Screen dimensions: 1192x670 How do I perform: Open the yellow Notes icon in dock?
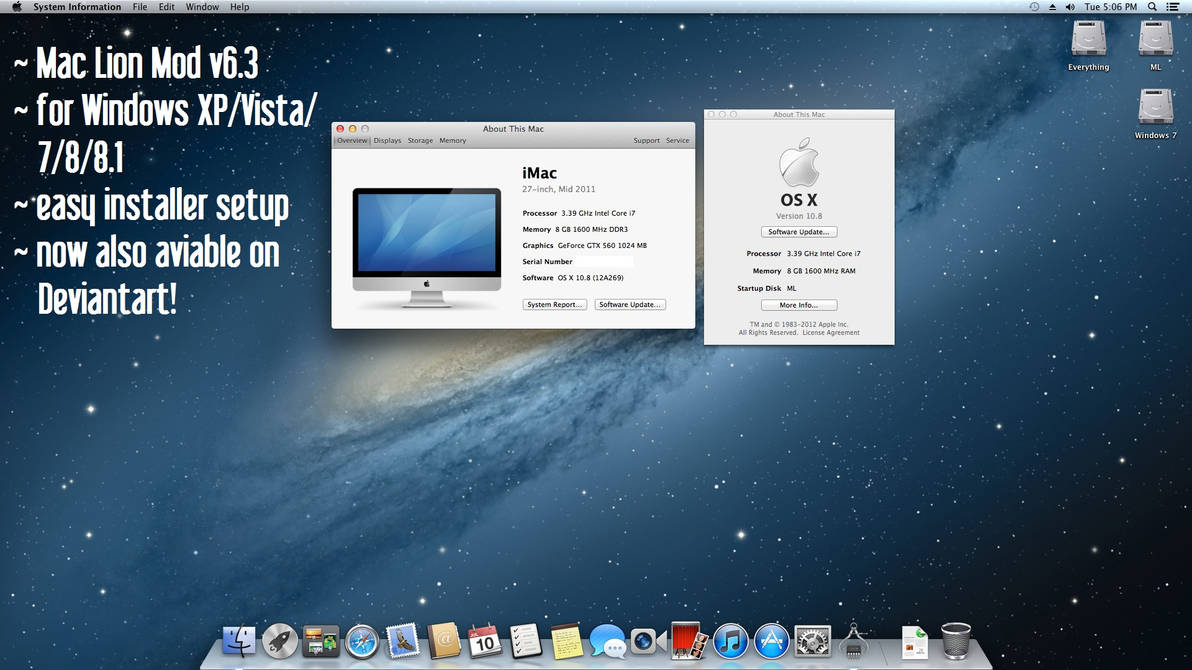[566, 641]
